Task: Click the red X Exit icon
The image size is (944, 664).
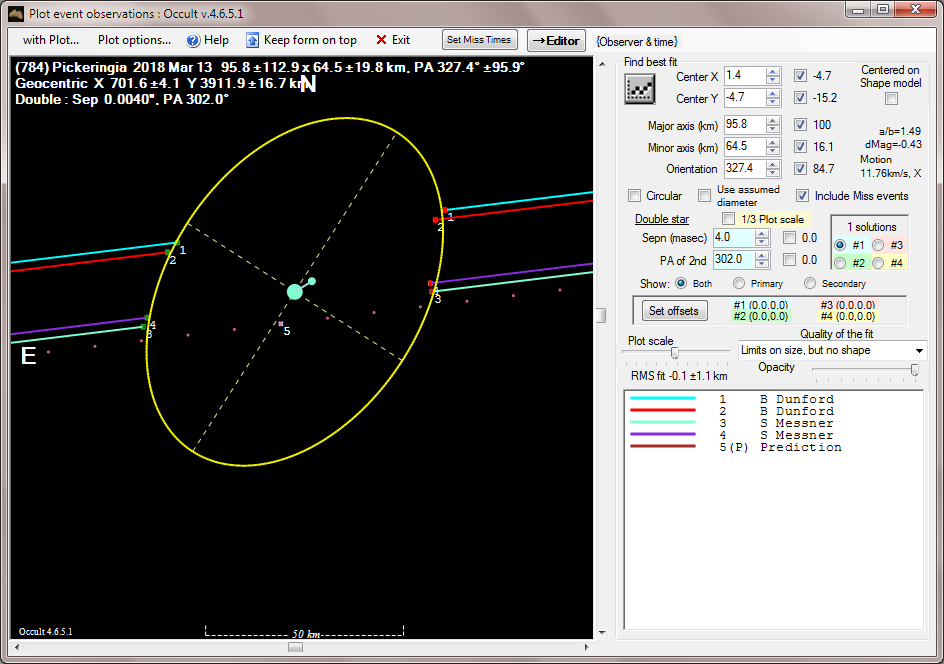Action: click(381, 40)
